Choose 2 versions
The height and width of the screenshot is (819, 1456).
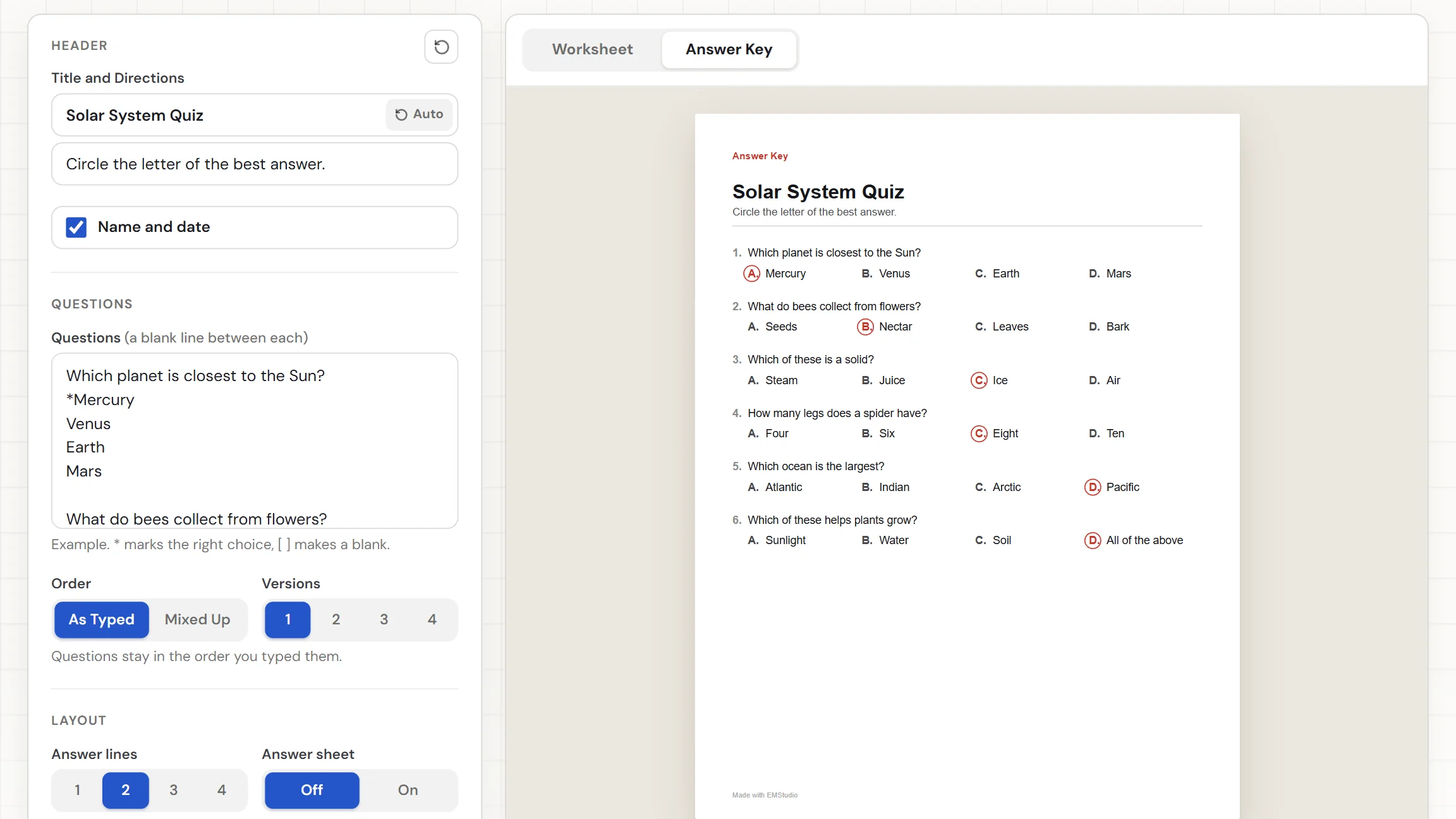[x=336, y=619]
